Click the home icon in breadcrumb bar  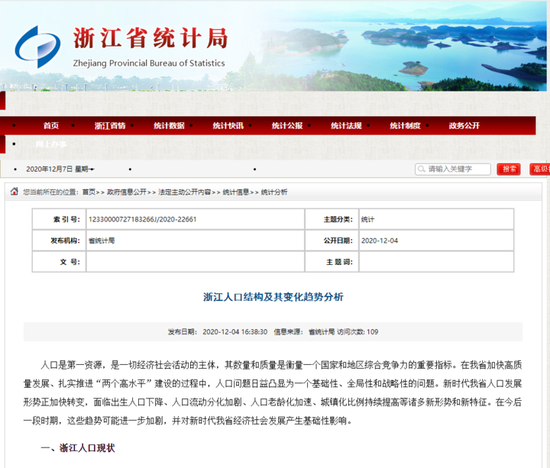pyautogui.click(x=14, y=192)
